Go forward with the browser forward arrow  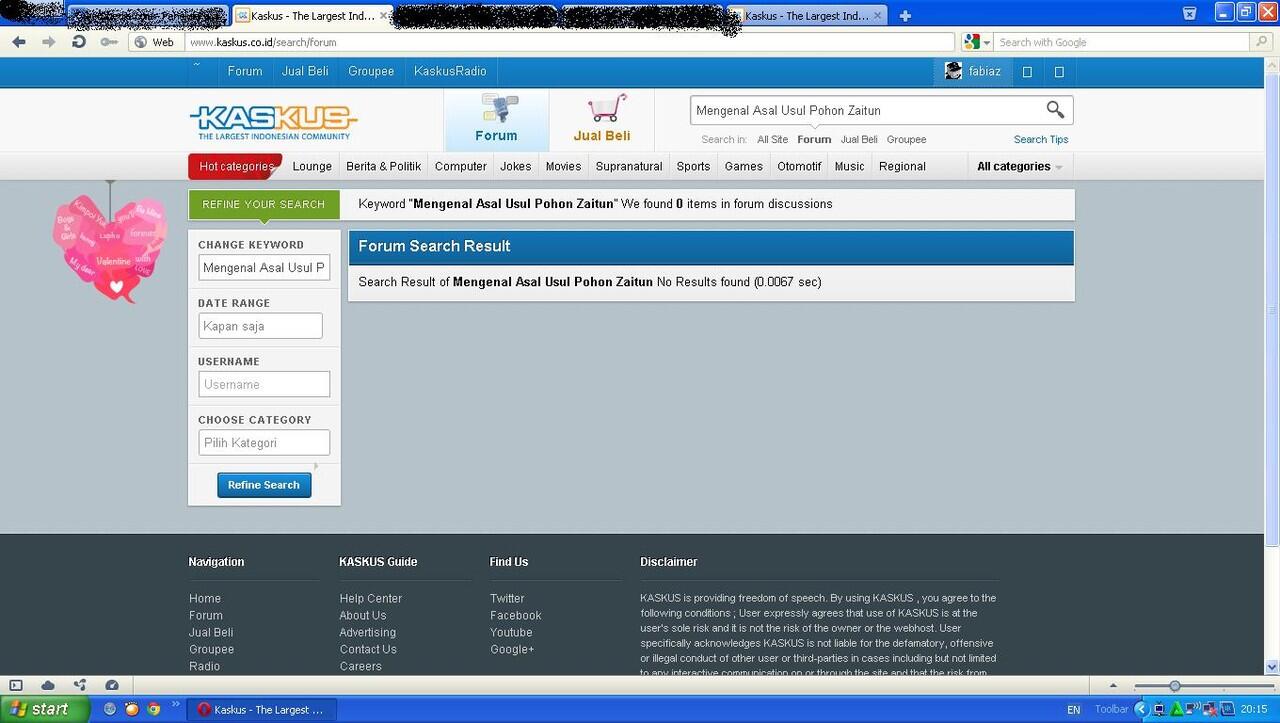(48, 42)
